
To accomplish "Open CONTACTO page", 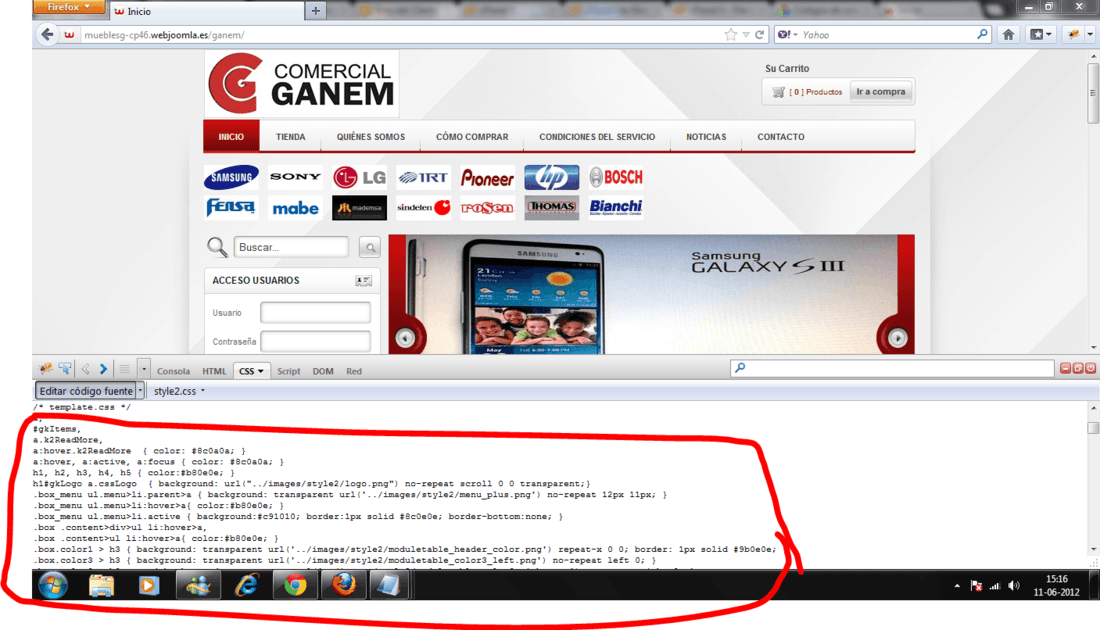I will pyautogui.click(x=781, y=137).
